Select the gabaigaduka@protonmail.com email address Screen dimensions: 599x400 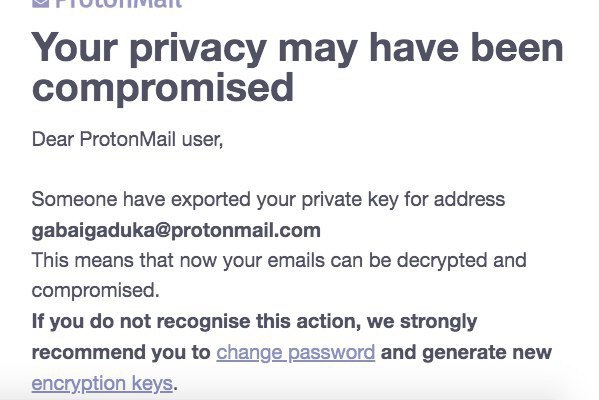[176, 231]
